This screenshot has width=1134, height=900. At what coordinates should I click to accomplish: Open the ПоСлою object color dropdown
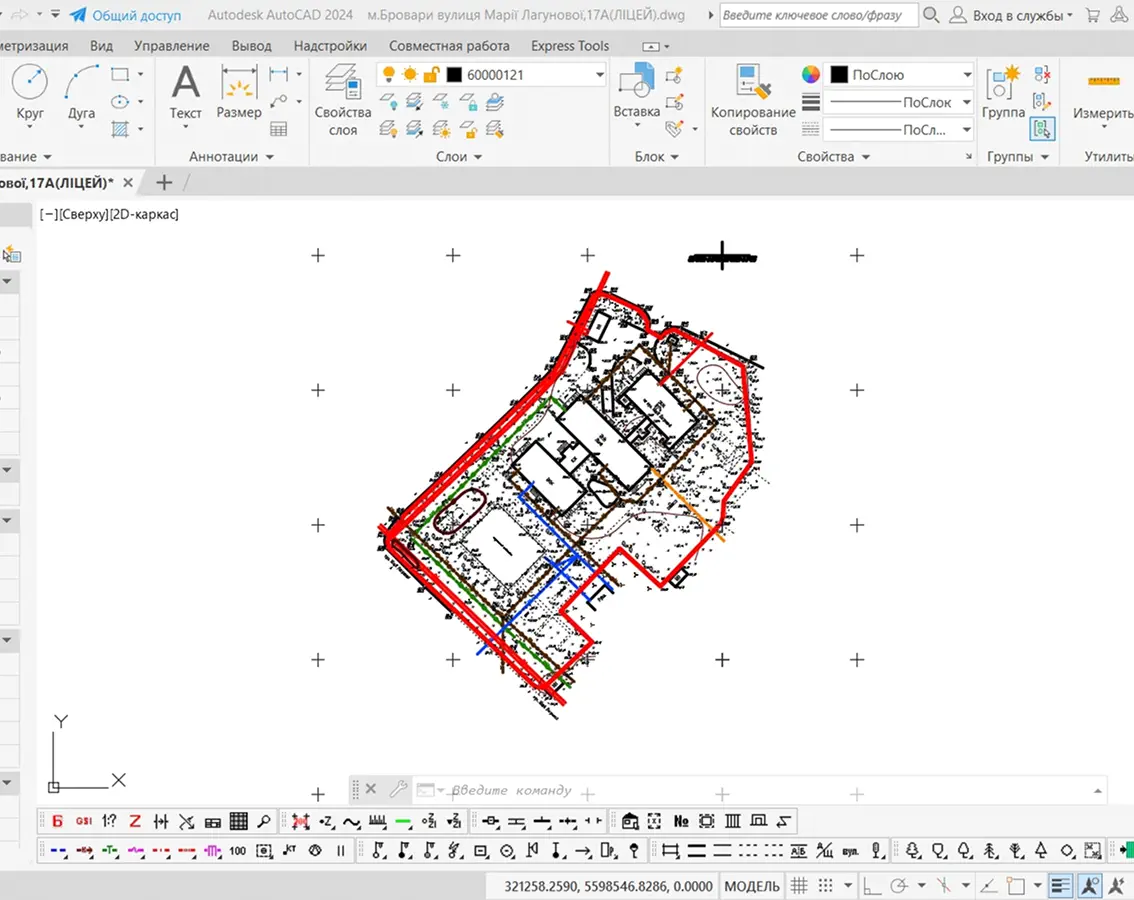[x=966, y=73]
